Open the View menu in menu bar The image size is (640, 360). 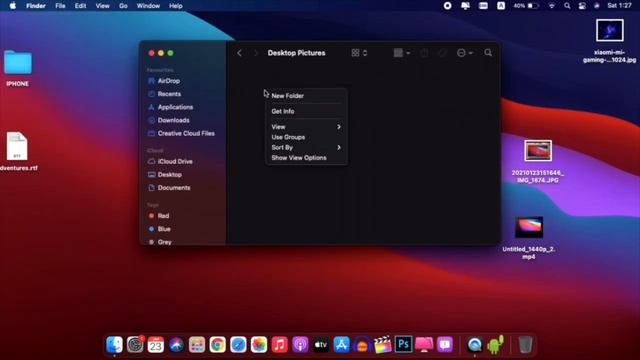(102, 6)
